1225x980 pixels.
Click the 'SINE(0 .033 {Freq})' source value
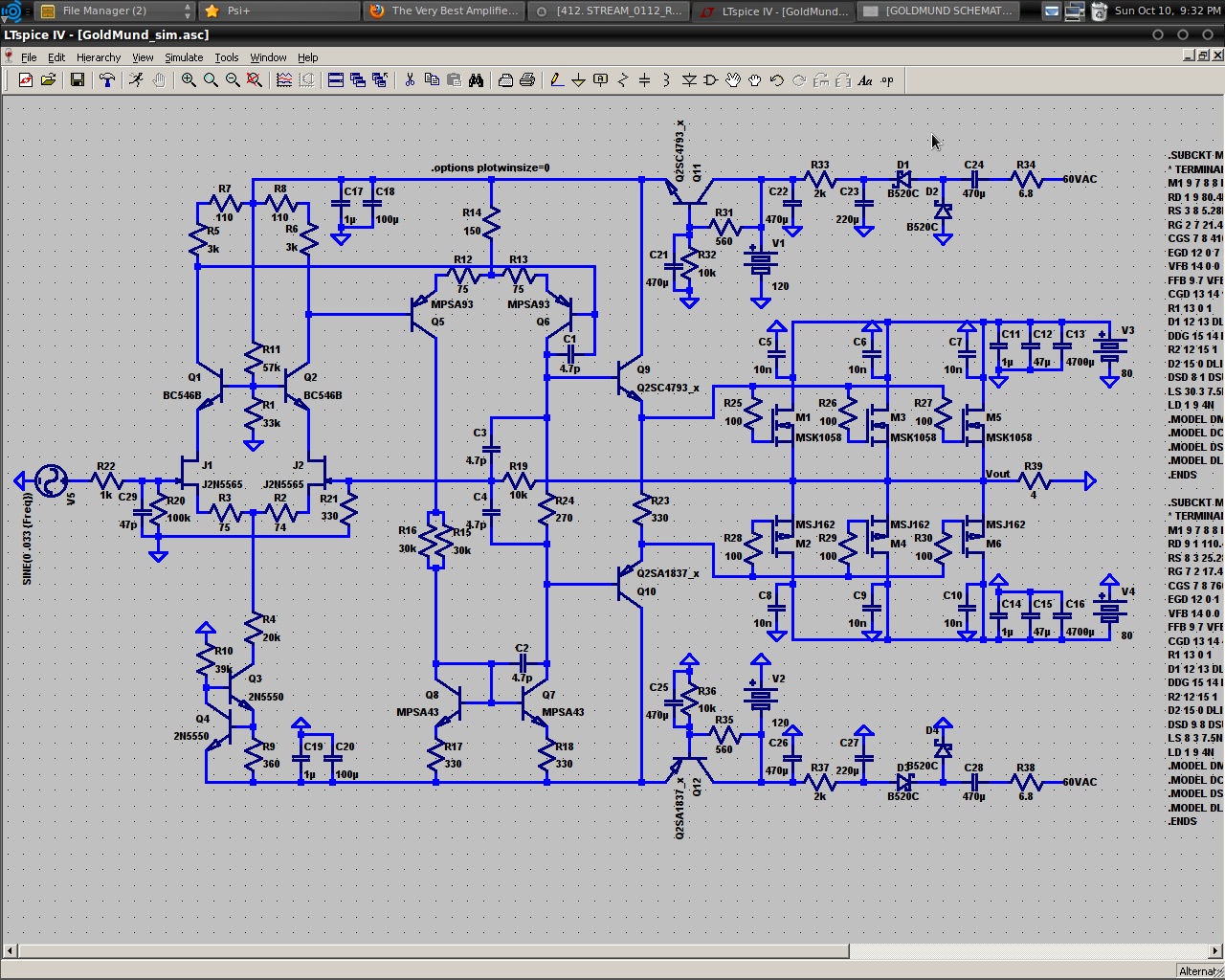(27, 540)
